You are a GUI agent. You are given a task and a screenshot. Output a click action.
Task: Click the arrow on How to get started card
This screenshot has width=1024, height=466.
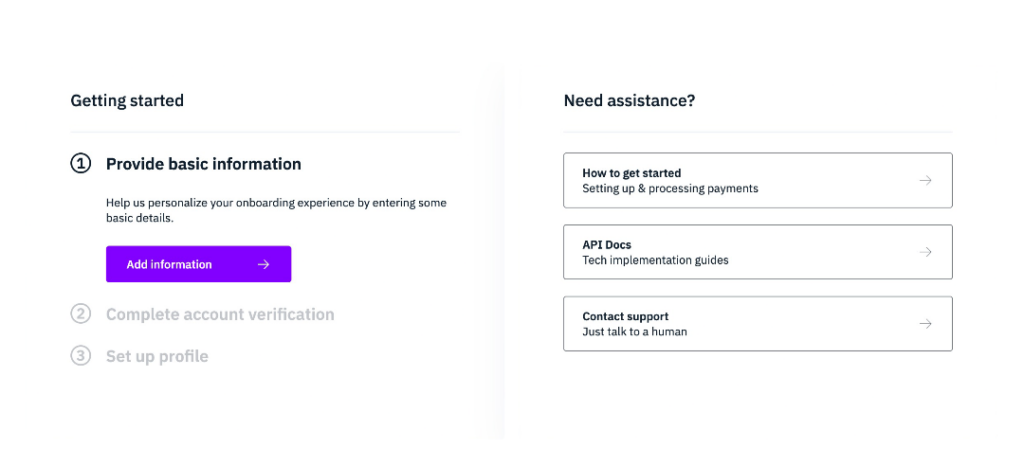pyautogui.click(x=925, y=181)
